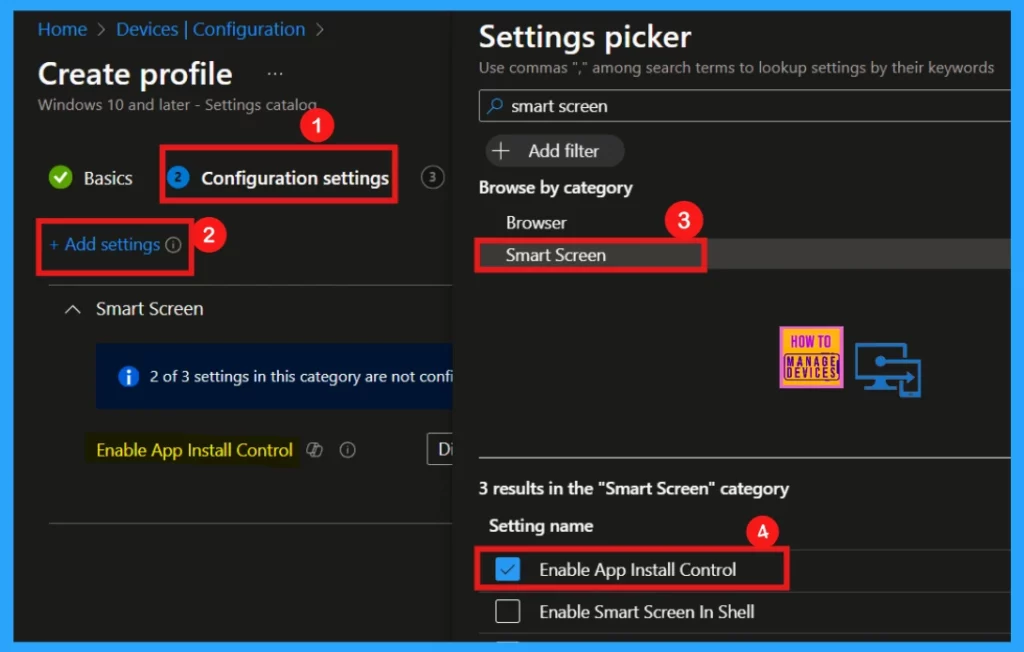
Task: Open the Home breadcrumb link
Action: (62, 29)
